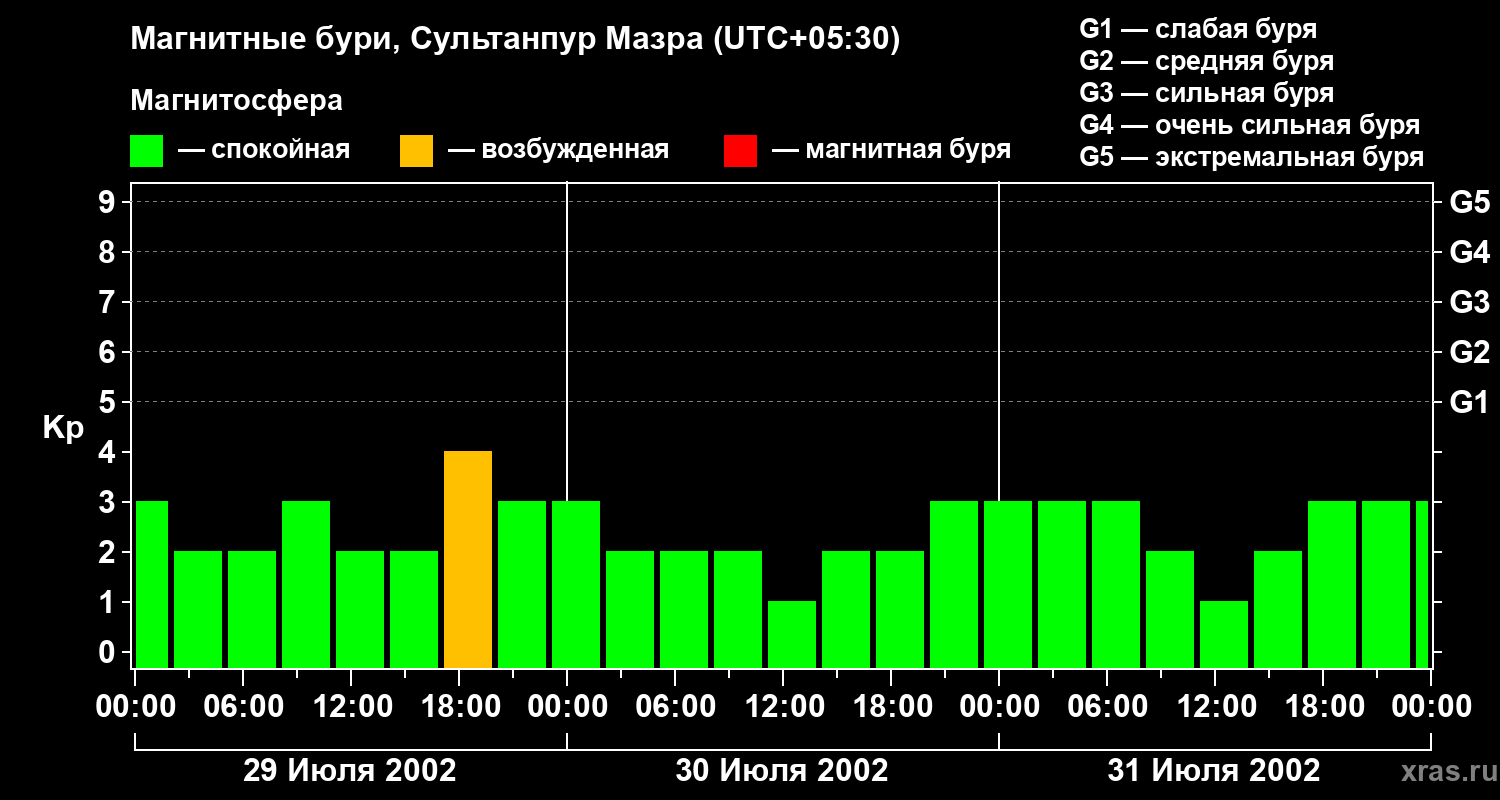Screen dimensions: 1500x800
Task: Click the '30 Июля 2002' date label
Action: click(782, 771)
